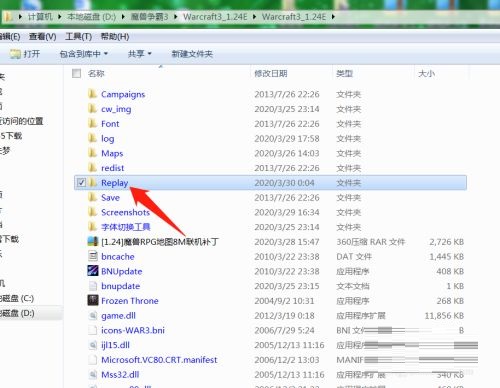Click the 11,856 KB size cell
The image size is (500, 388).
[x=444, y=315]
